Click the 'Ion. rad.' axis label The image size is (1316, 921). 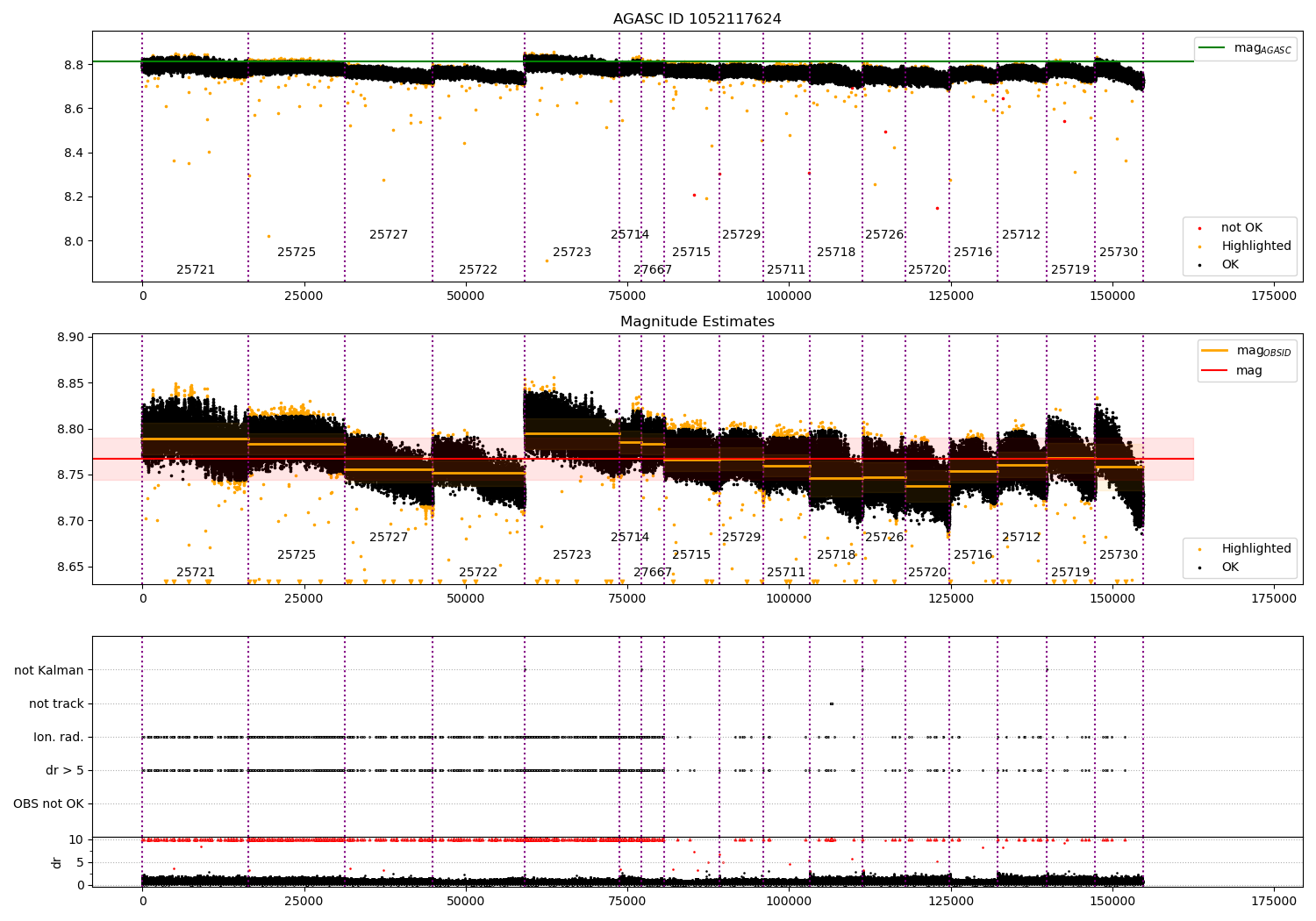coord(59,738)
